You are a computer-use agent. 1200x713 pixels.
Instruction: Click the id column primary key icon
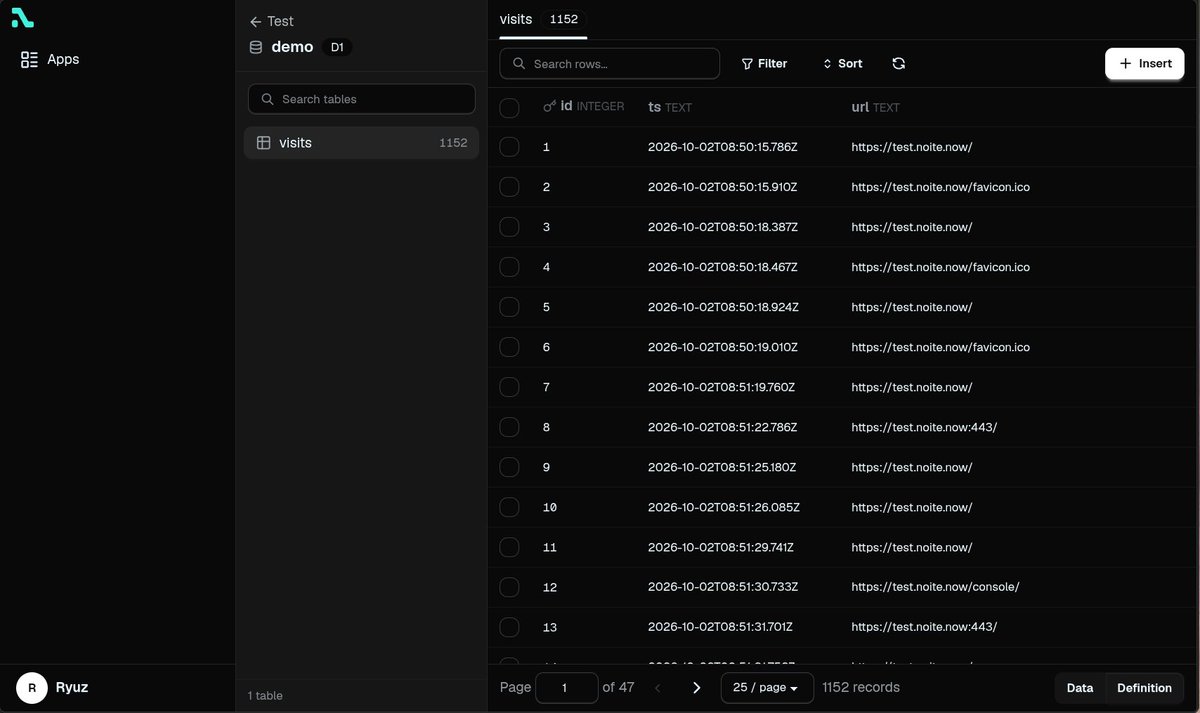click(549, 106)
